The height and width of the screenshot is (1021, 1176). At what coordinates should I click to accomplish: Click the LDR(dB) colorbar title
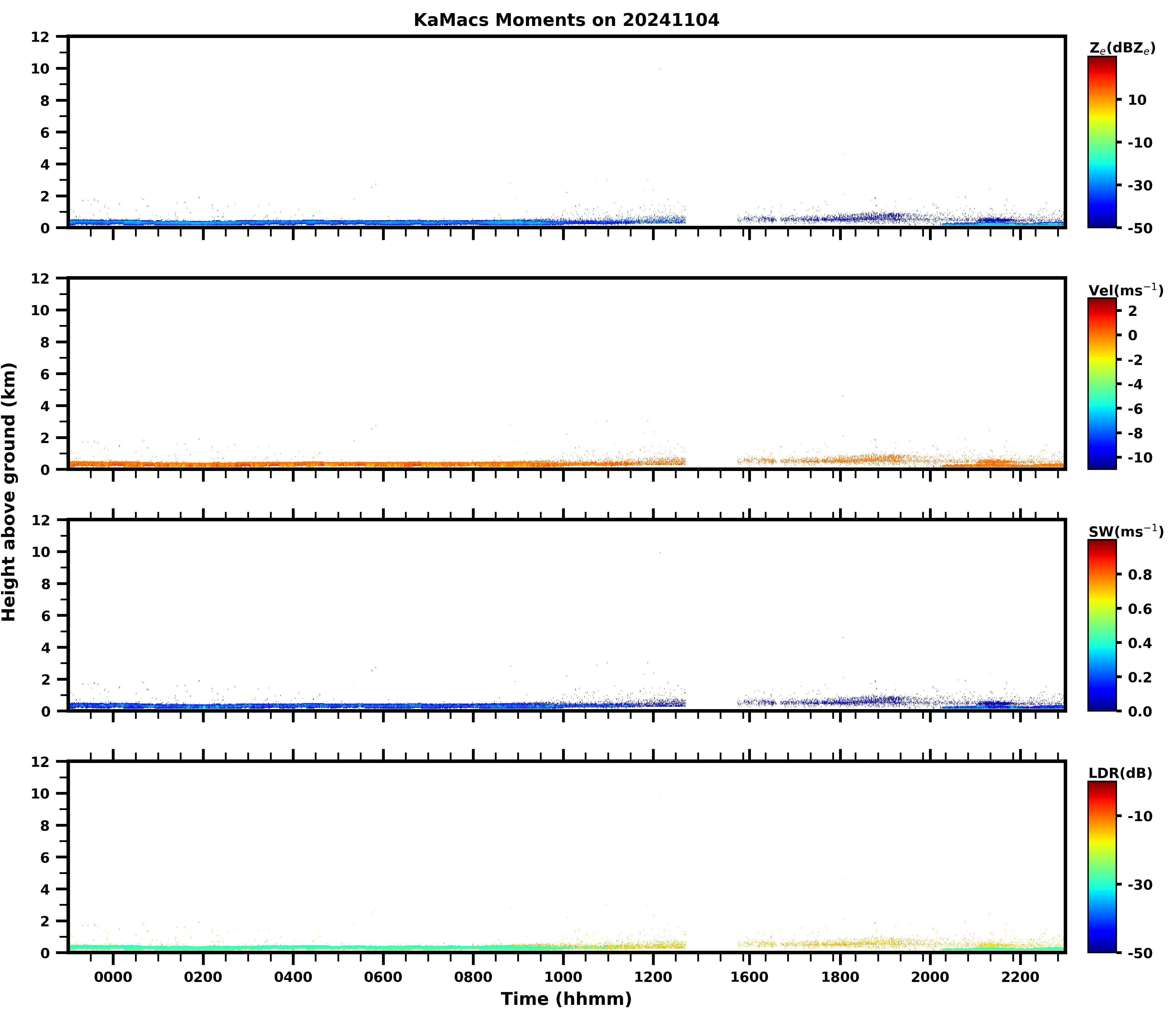click(x=1120, y=773)
